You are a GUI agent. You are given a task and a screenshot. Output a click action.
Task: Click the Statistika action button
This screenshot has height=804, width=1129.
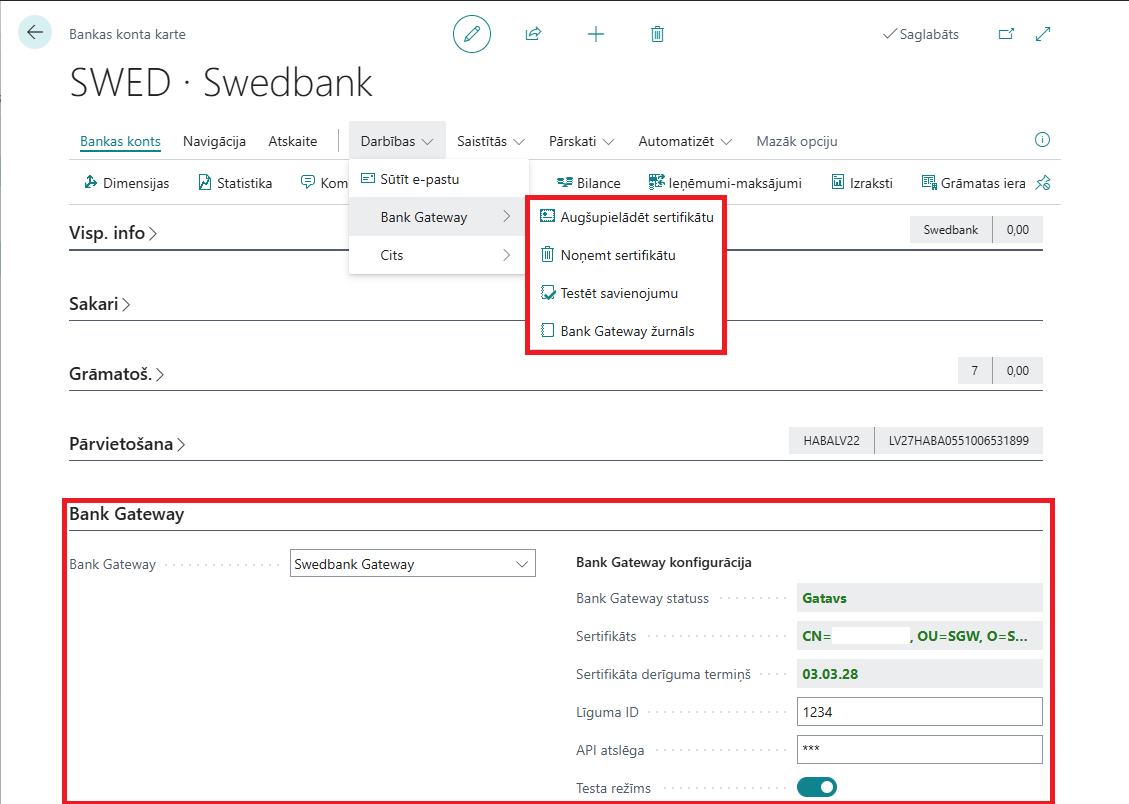[235, 183]
